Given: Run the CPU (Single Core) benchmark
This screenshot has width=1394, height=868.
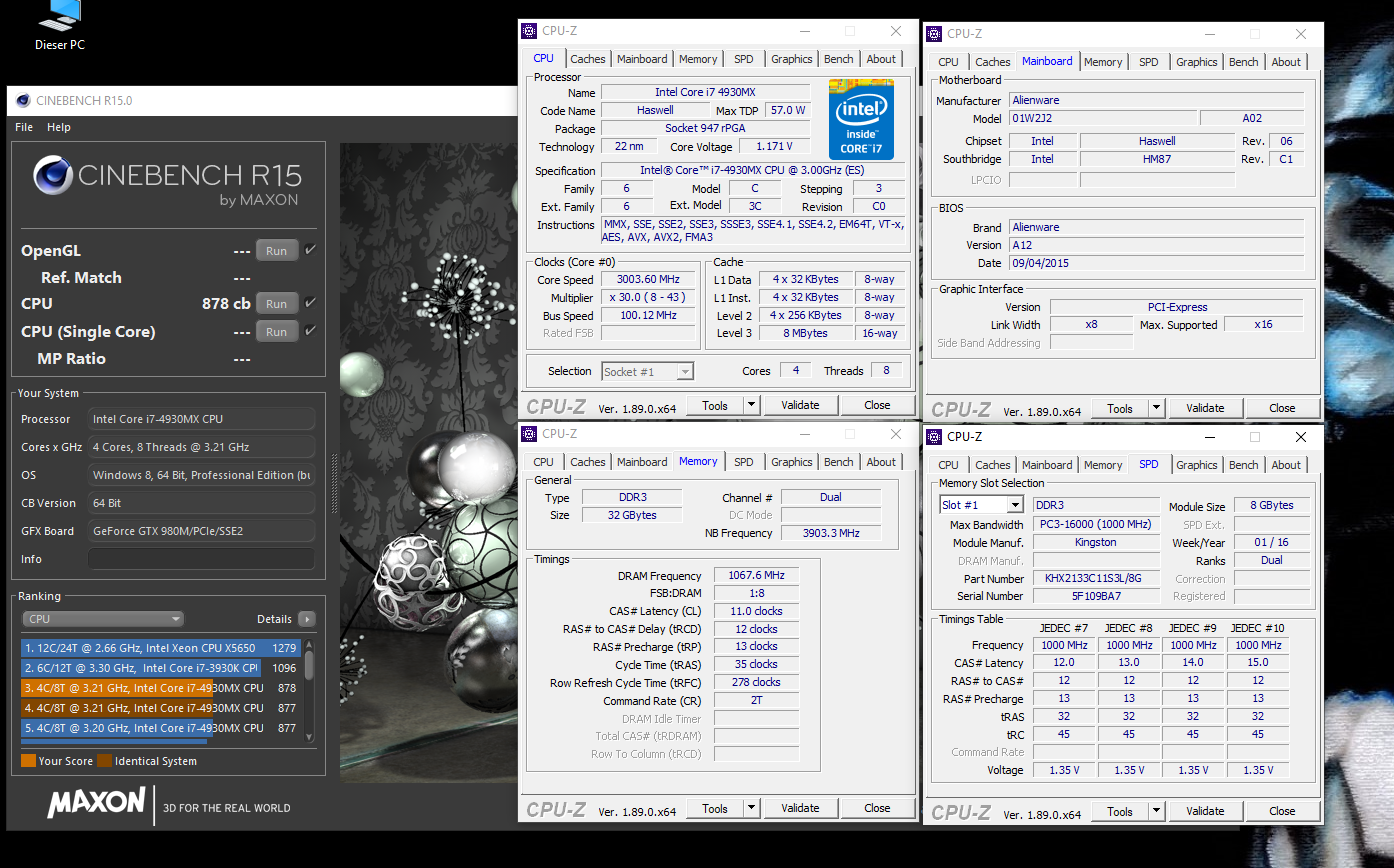Looking at the screenshot, I should point(277,331).
